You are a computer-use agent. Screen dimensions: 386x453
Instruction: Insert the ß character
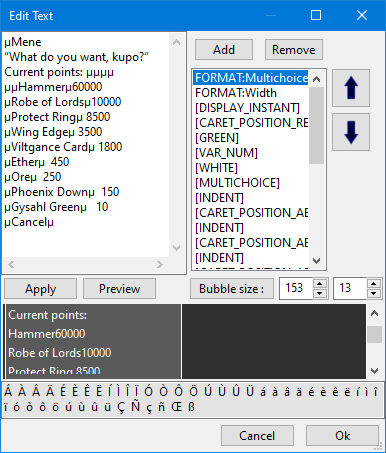pos(191,407)
